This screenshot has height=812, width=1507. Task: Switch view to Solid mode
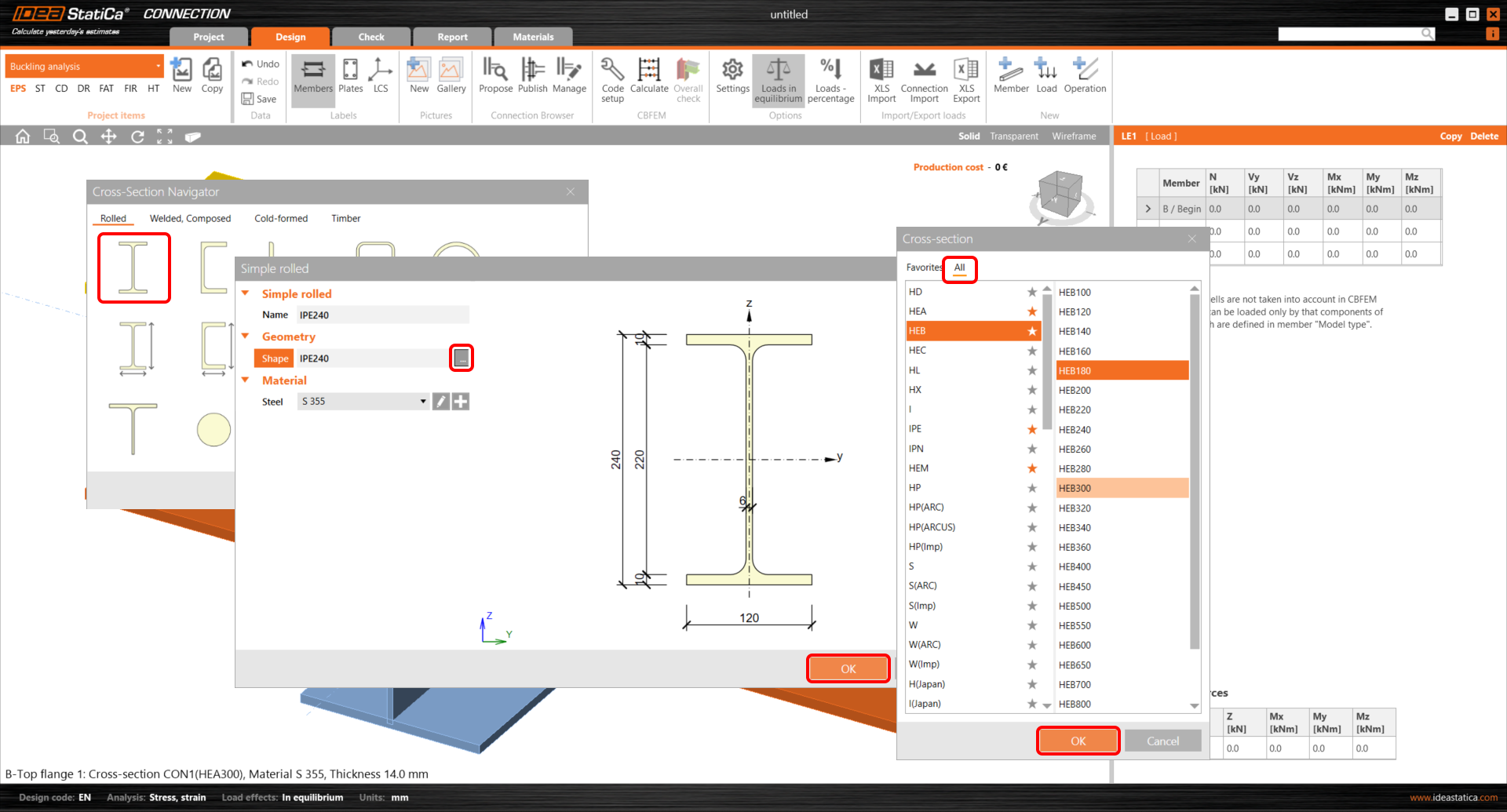(x=969, y=137)
